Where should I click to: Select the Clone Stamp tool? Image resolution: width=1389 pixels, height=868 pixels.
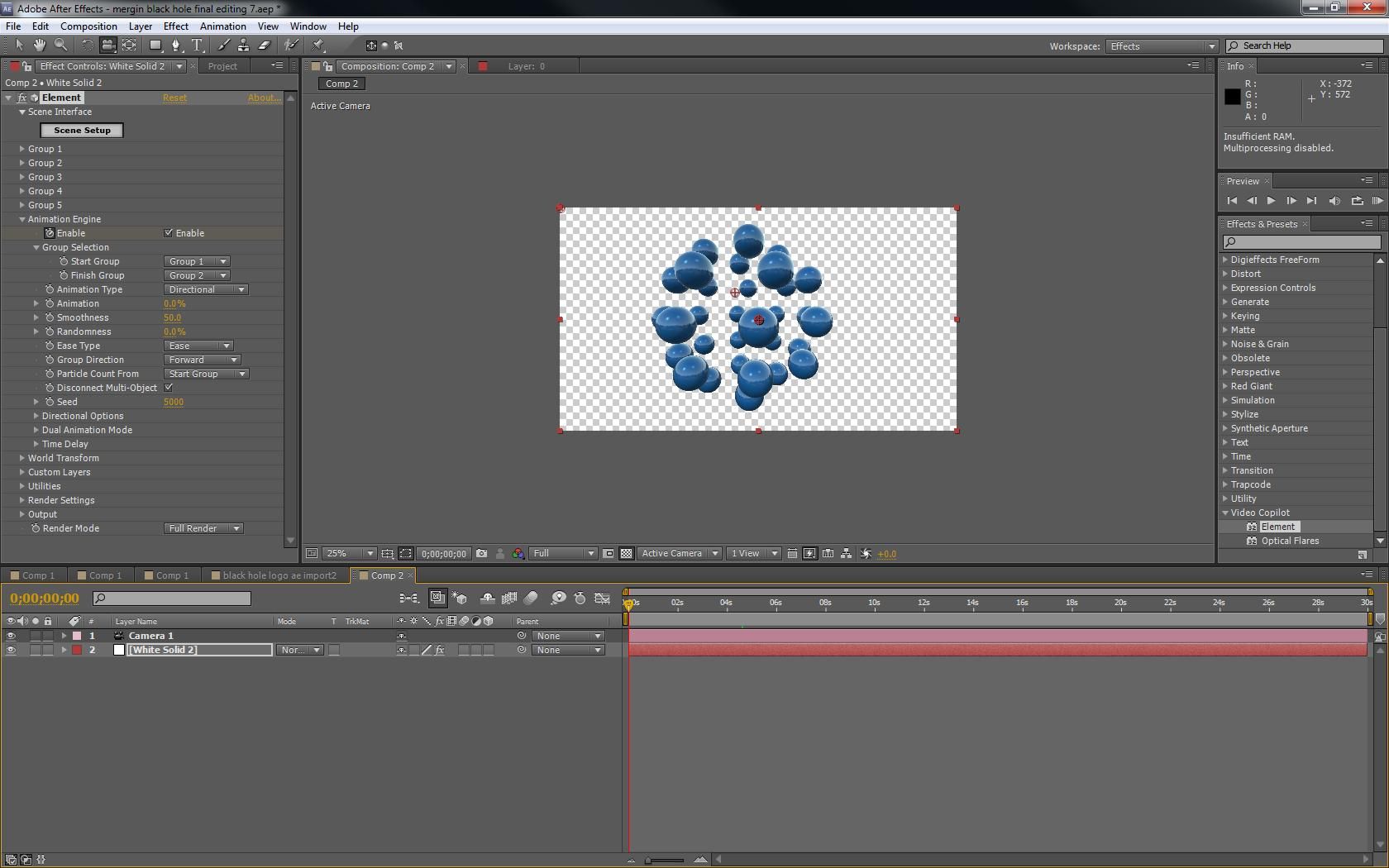click(244, 45)
